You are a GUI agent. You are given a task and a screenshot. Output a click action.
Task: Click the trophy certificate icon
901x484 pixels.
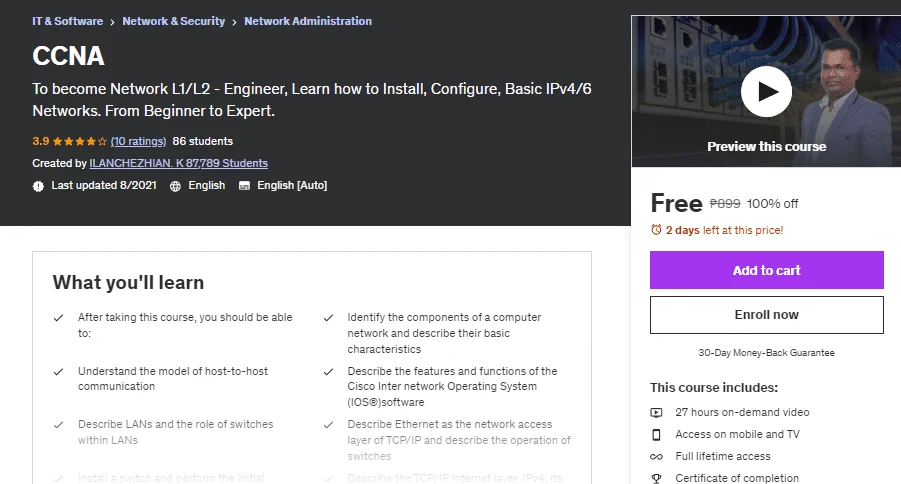(656, 478)
